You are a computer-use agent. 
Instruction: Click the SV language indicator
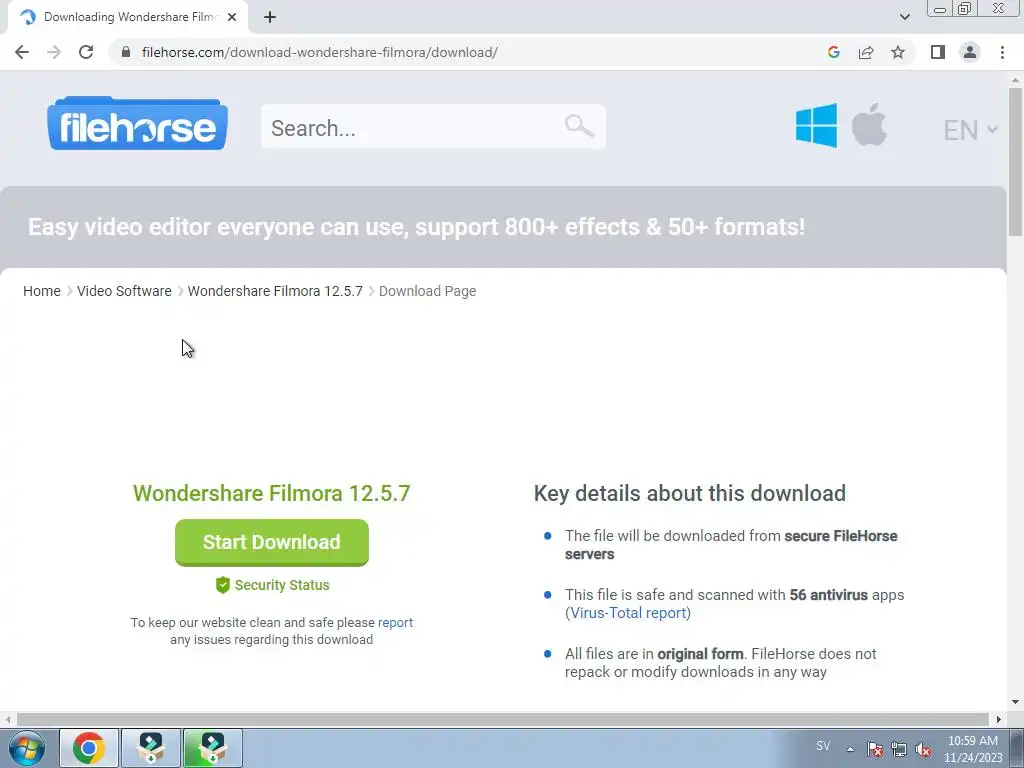[823, 746]
